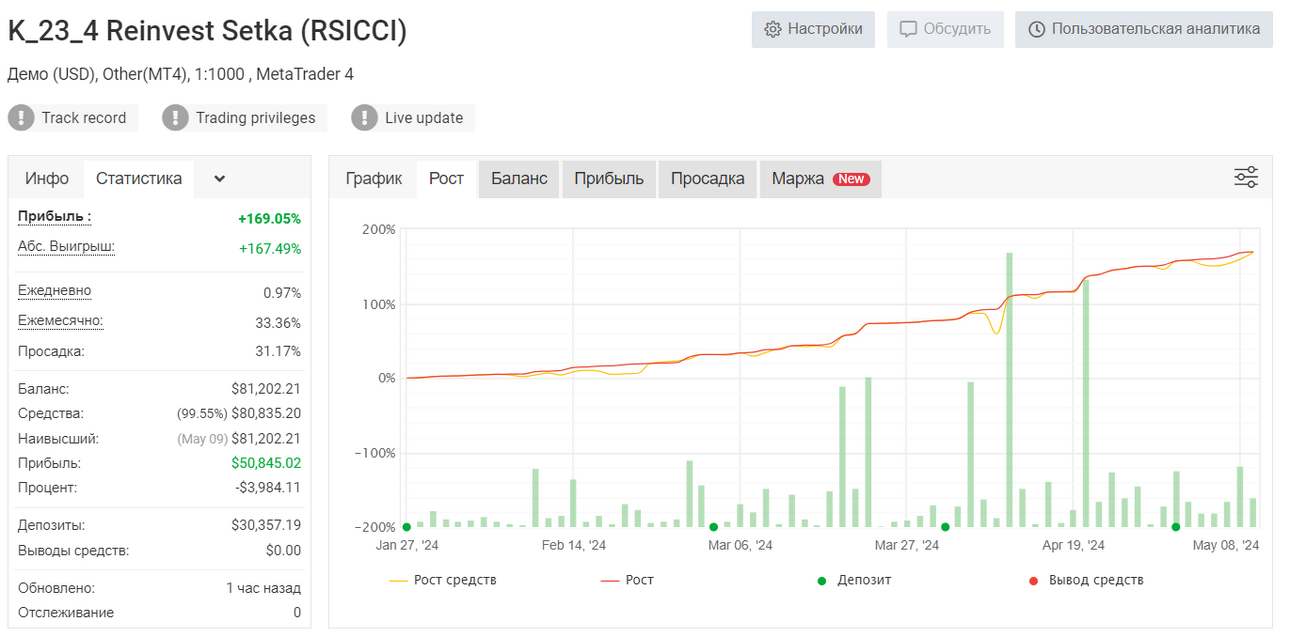
Task: Click the 1 час назад updated value
Action: point(263,588)
